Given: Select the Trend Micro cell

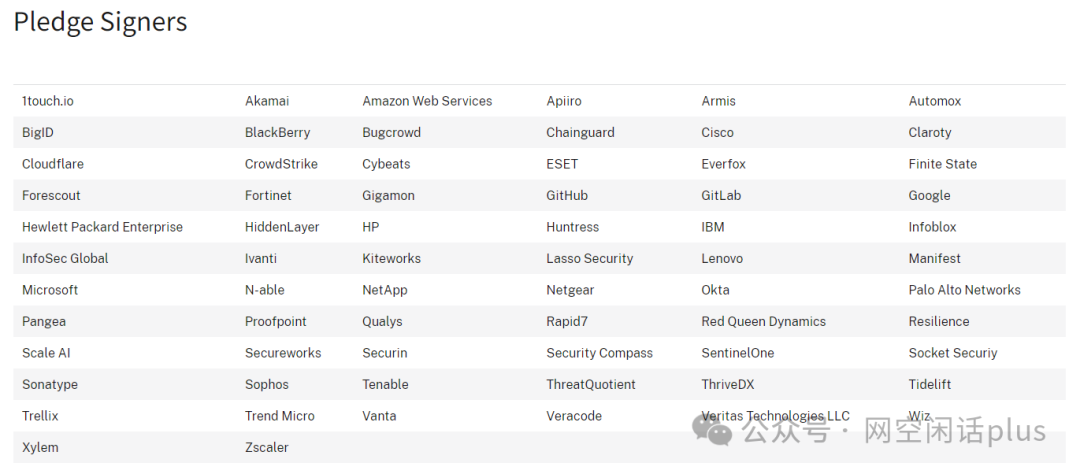Looking at the screenshot, I should 280,416.
